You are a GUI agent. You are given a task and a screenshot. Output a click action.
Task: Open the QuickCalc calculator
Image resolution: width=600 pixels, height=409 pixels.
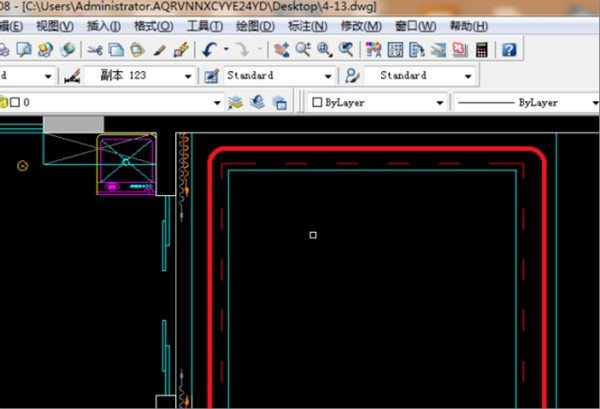482,49
